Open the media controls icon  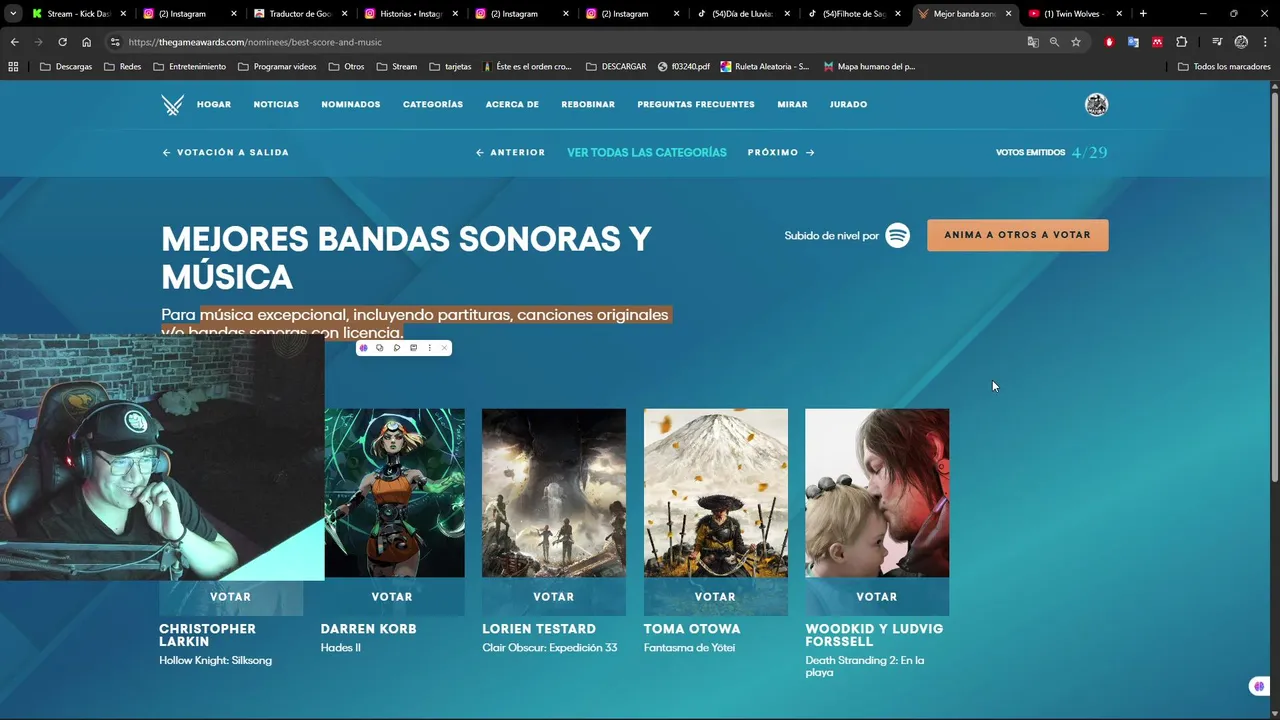tap(1217, 42)
